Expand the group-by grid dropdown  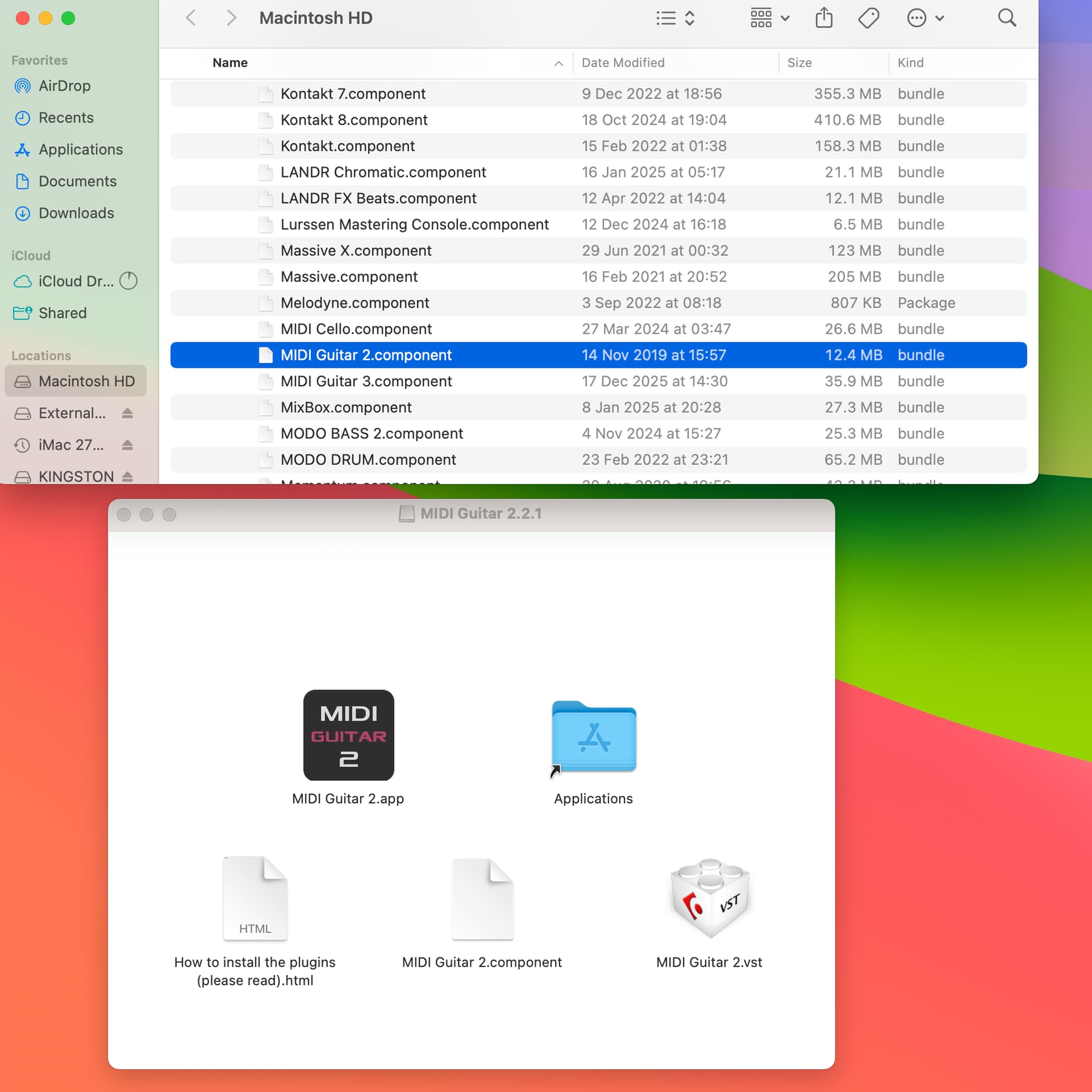pyautogui.click(x=769, y=18)
